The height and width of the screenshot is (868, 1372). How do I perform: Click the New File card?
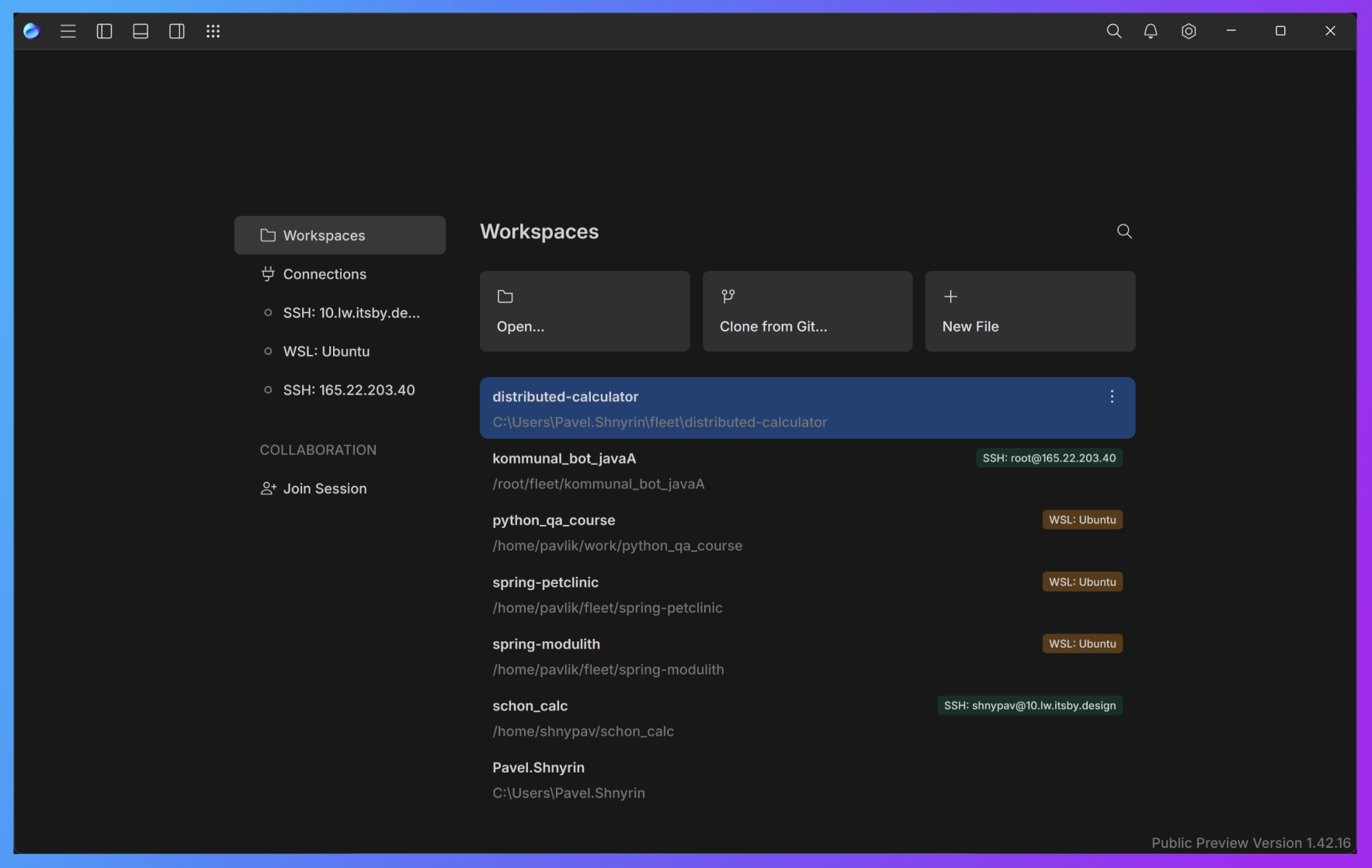tap(1030, 311)
